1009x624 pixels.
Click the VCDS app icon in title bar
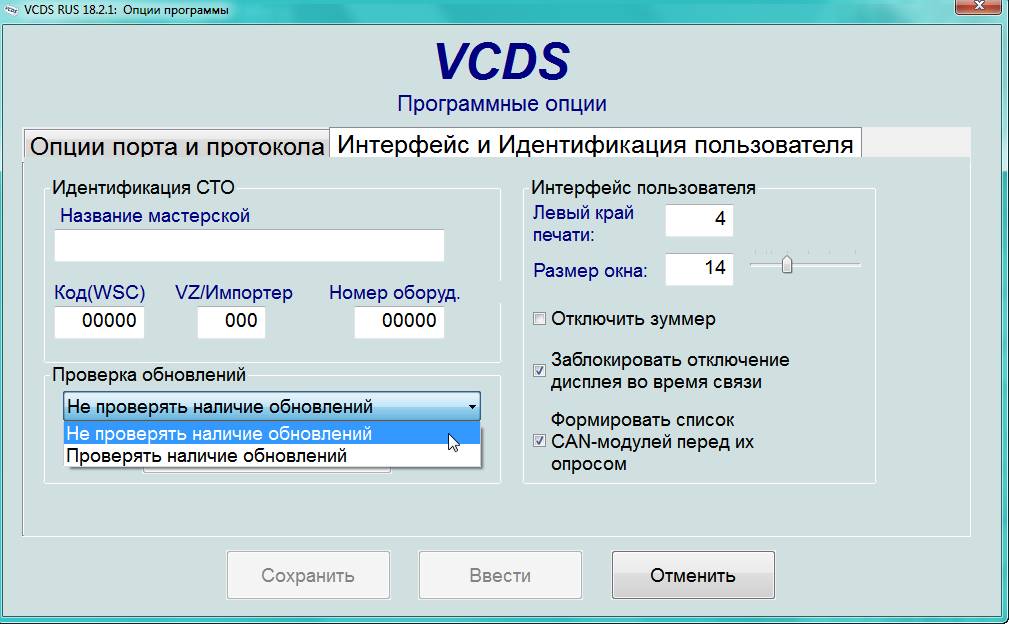click(11, 10)
